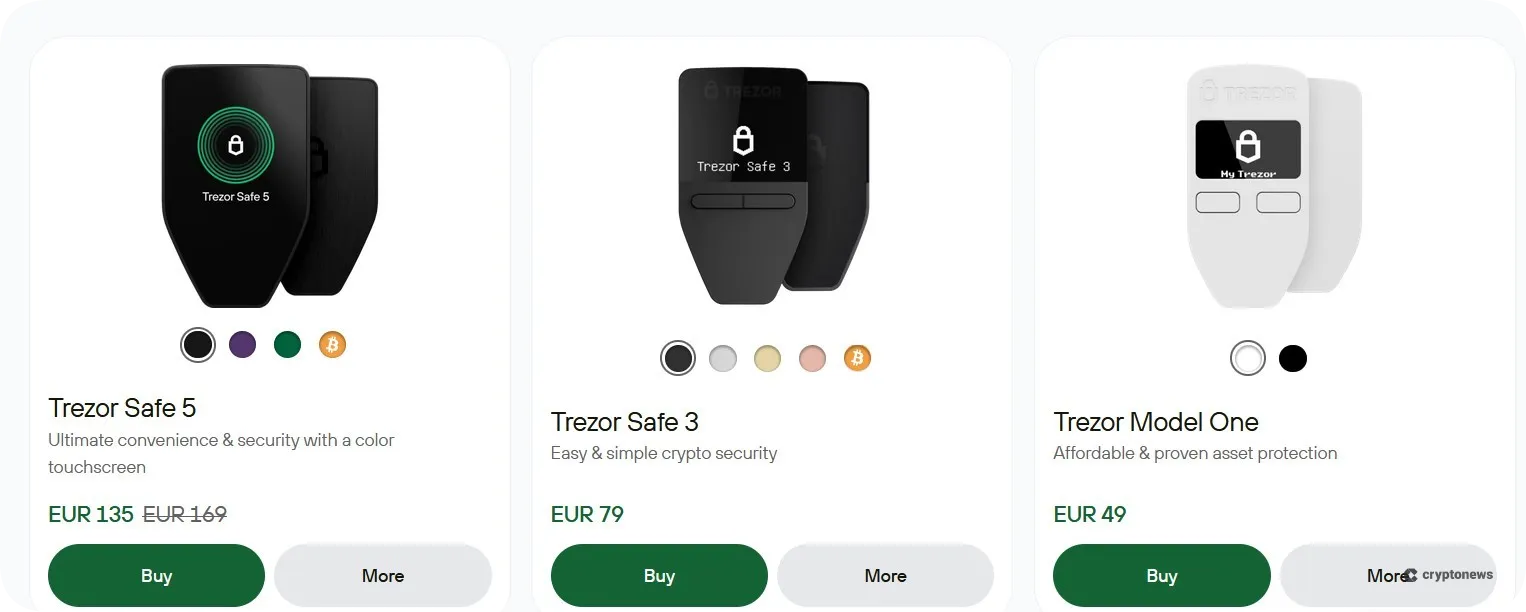The height and width of the screenshot is (612, 1526).
Task: Select the black color for Trezor Model One
Action: [x=1292, y=358]
